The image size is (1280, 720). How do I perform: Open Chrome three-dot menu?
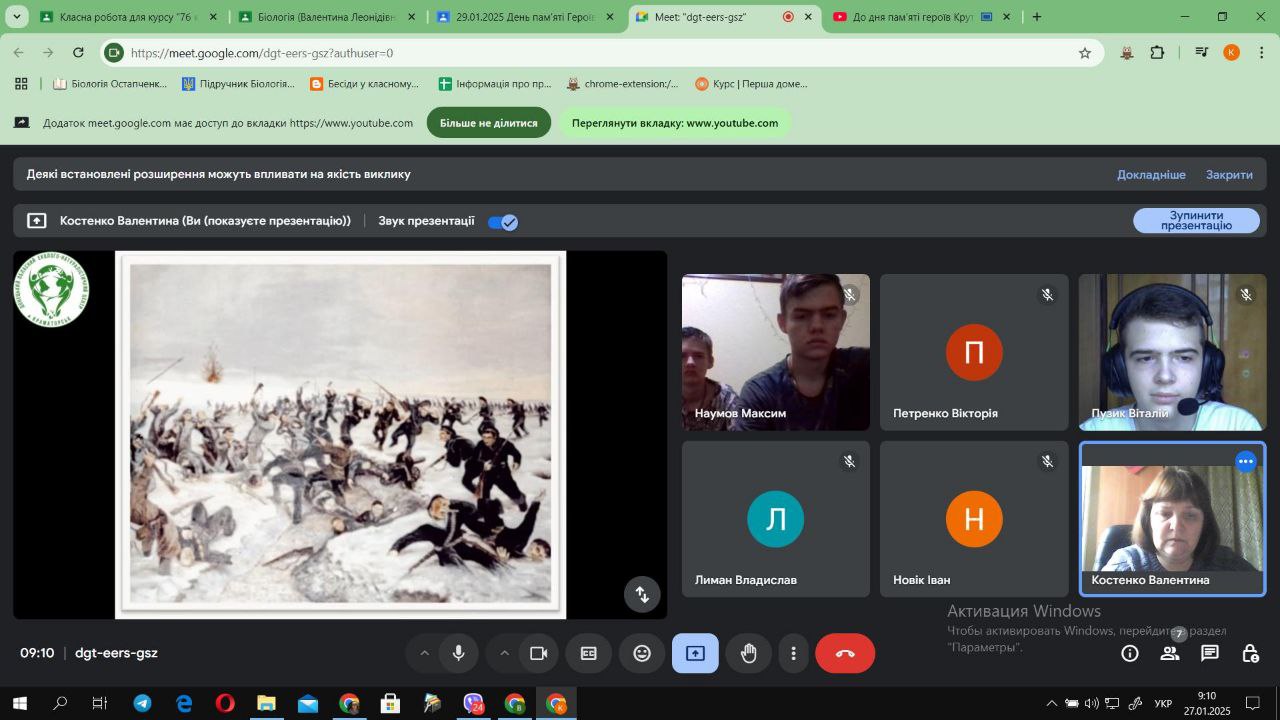(x=1262, y=53)
